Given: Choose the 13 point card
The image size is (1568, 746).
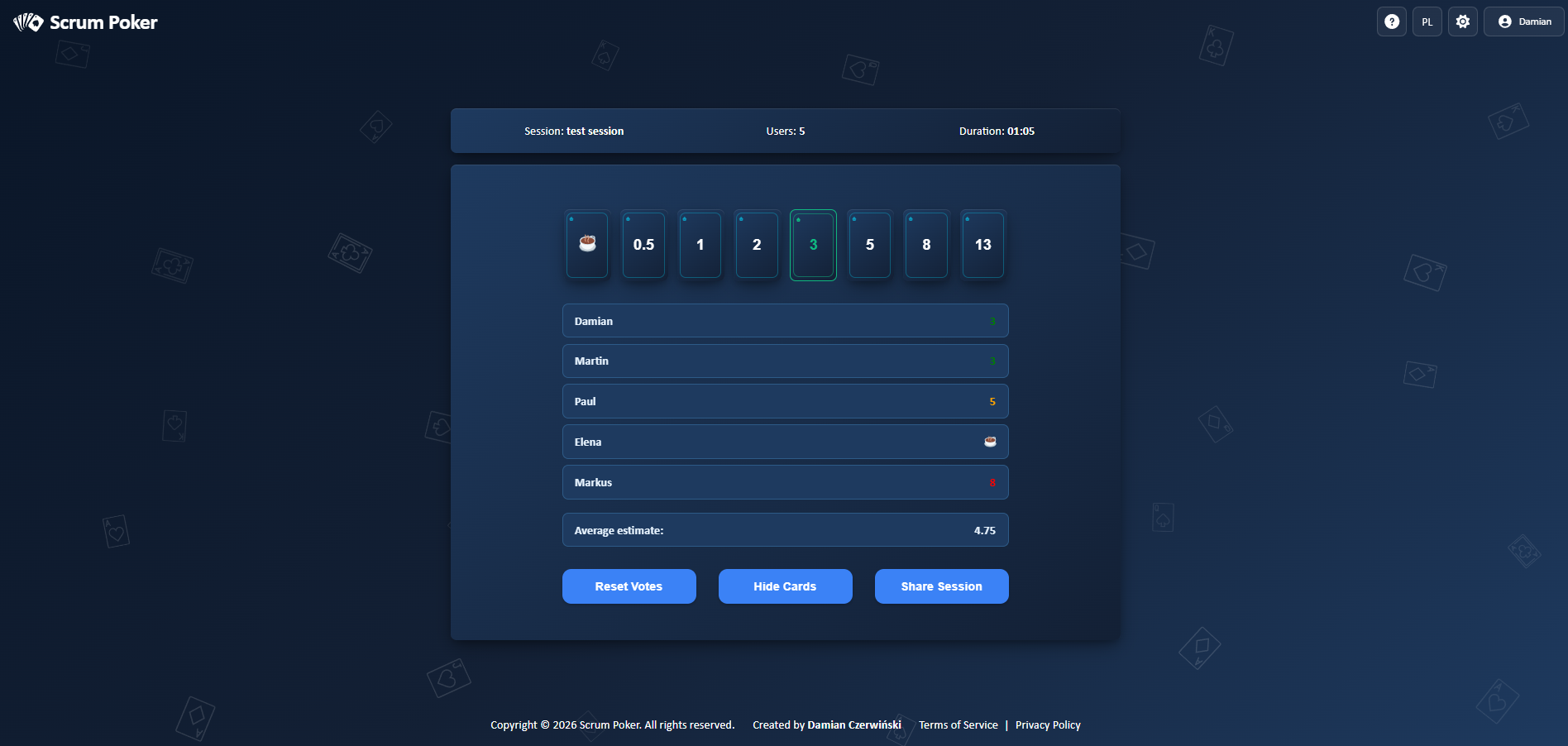Looking at the screenshot, I should click(x=982, y=245).
